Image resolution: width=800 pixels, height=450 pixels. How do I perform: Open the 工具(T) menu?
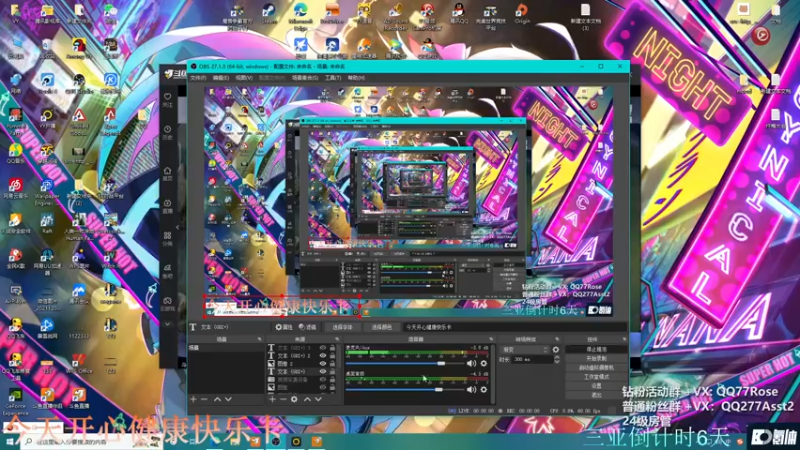tap(333, 78)
